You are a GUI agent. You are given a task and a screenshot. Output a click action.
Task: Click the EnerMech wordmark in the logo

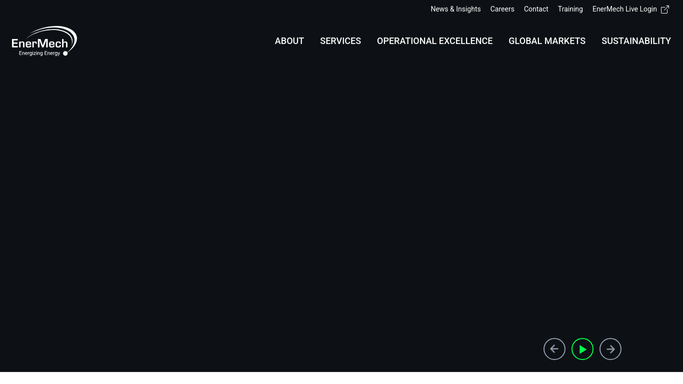point(40,44)
